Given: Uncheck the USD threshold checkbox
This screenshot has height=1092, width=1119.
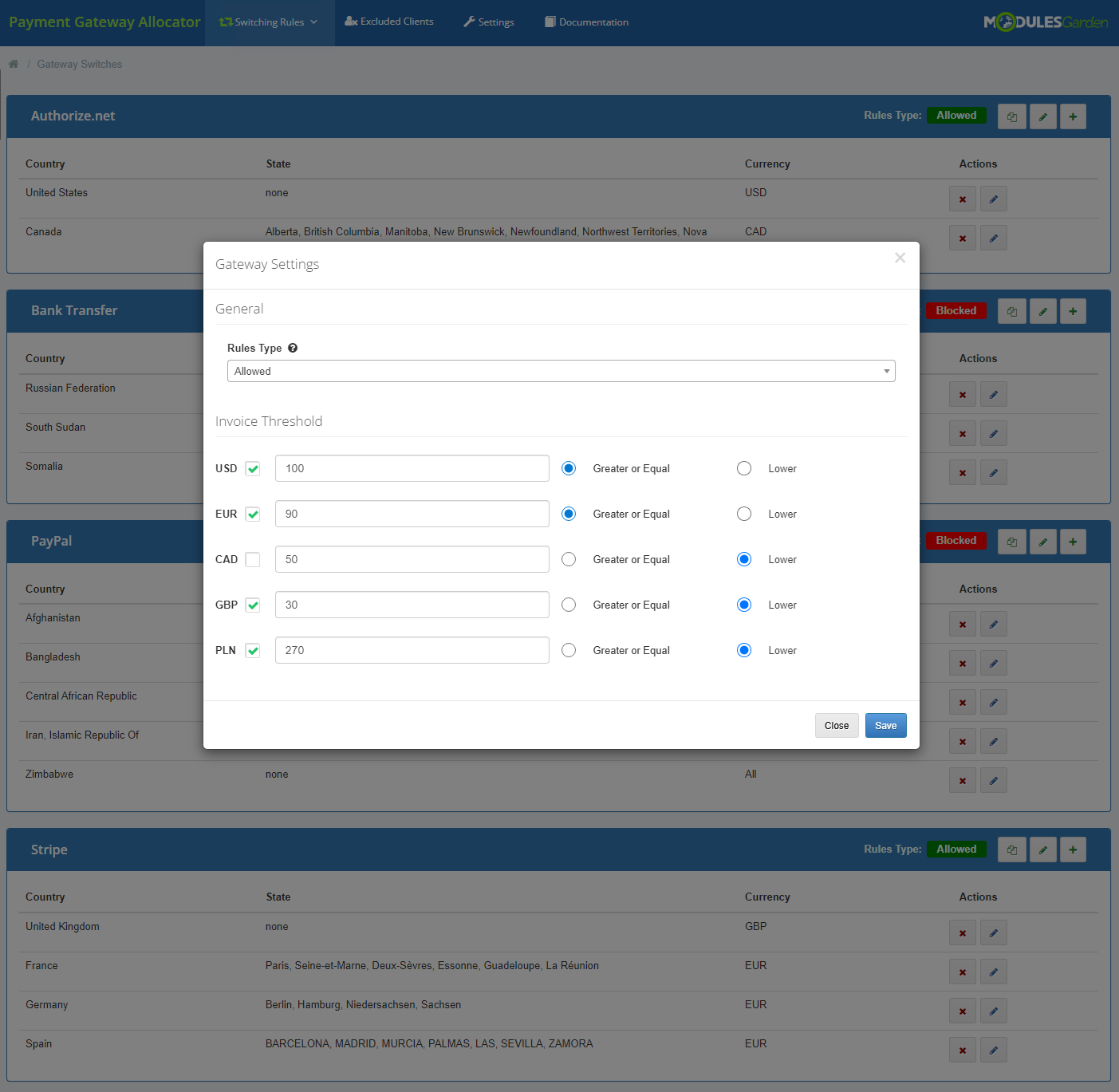Looking at the screenshot, I should tap(253, 469).
